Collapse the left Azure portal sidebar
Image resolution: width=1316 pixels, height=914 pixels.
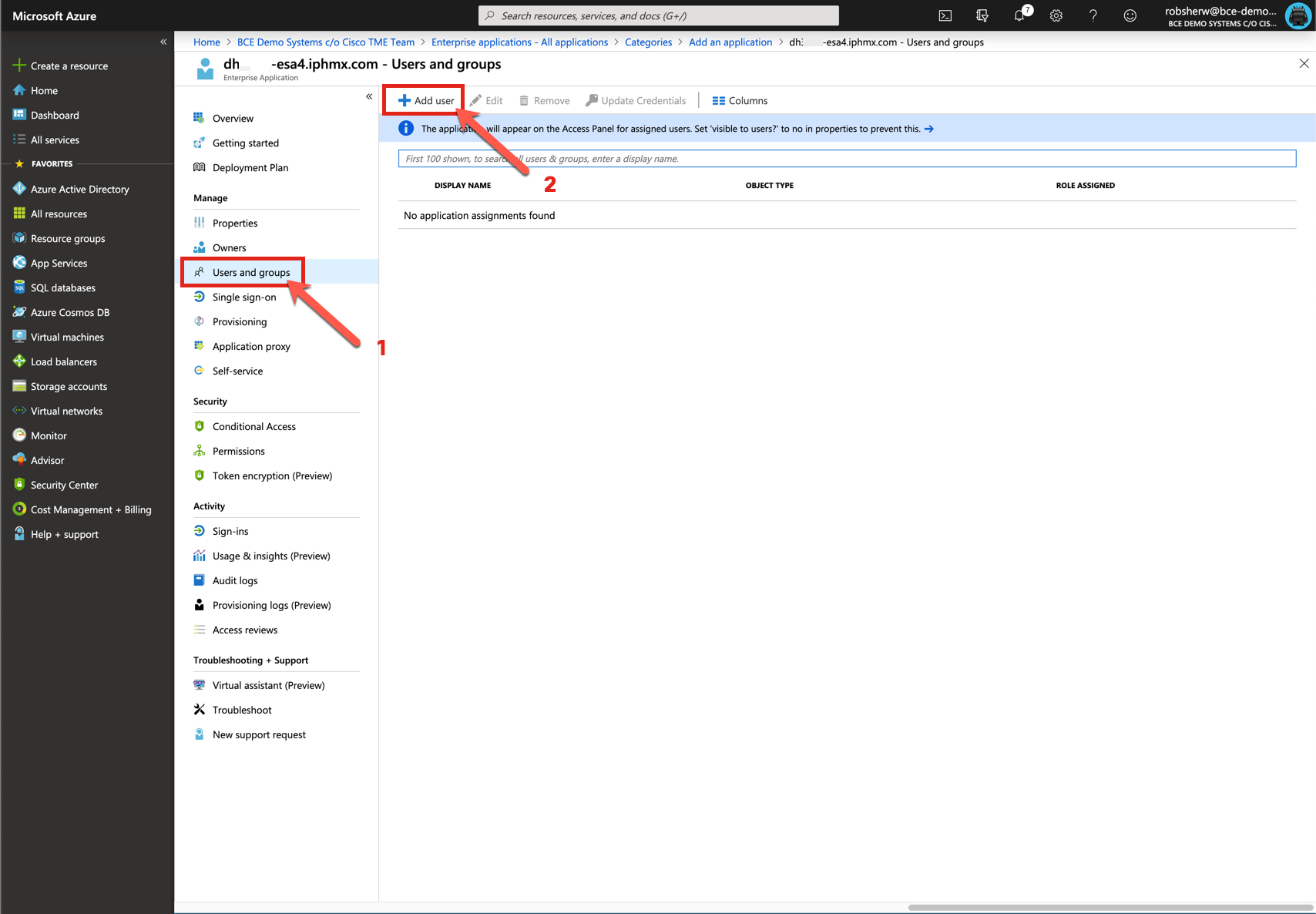click(x=163, y=42)
